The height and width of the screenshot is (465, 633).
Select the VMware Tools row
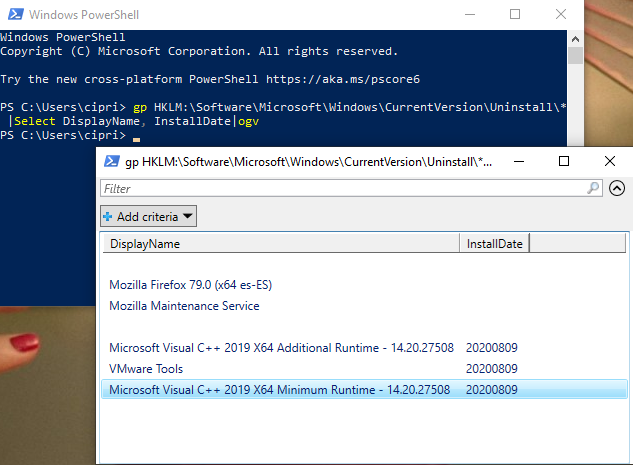pyautogui.click(x=365, y=369)
